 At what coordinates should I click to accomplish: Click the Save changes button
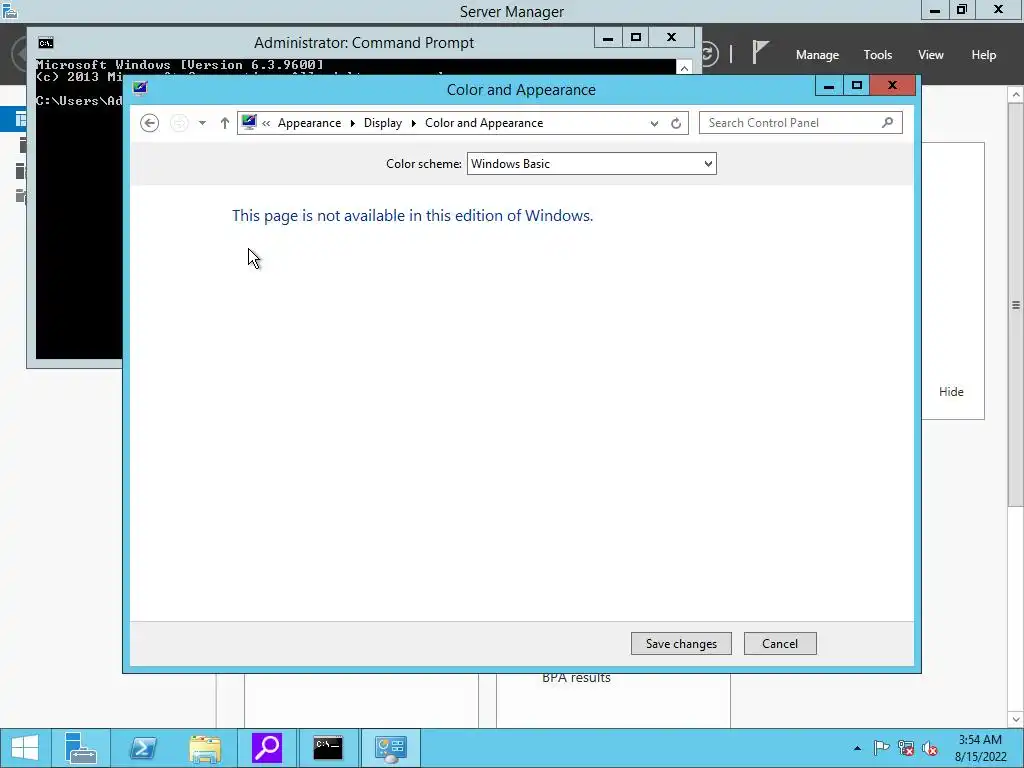point(681,643)
